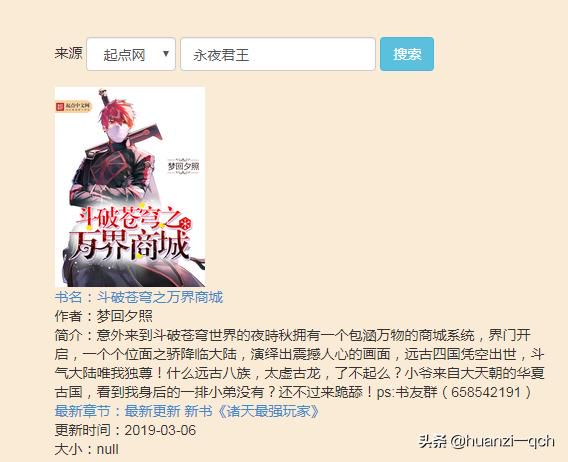
Task: Click the red 斗破苍穹之 title art on cover
Action: [x=135, y=218]
